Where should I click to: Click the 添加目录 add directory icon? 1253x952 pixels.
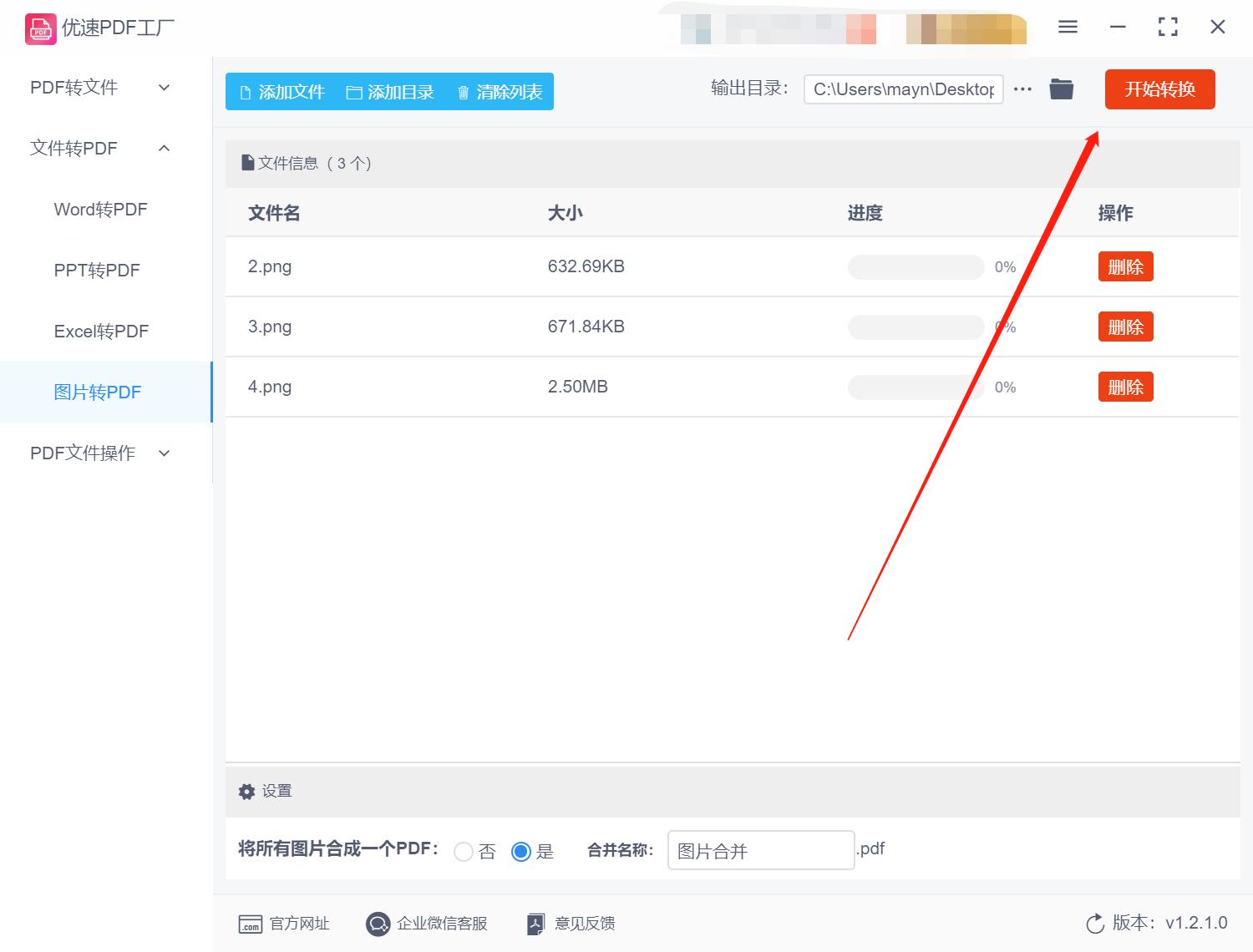(354, 92)
